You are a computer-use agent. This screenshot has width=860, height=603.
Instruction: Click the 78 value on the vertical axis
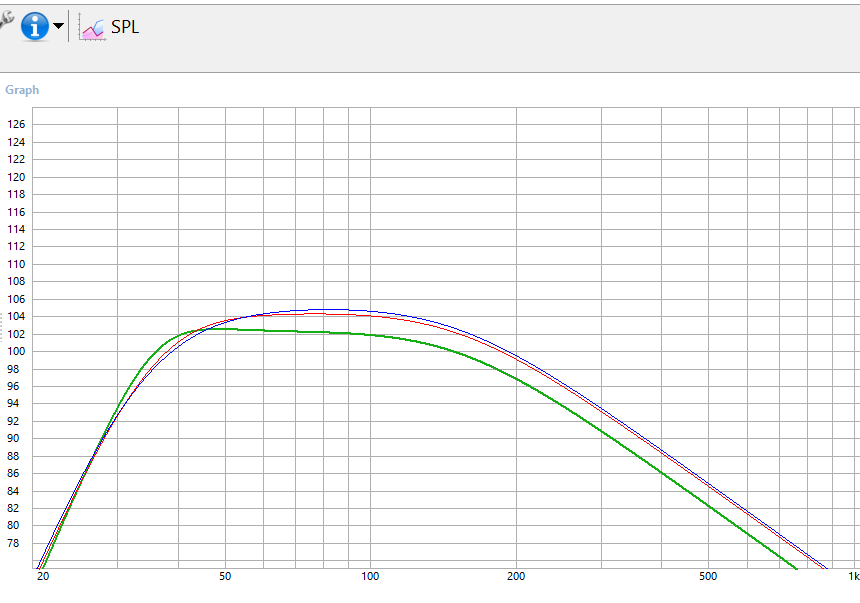[x=13, y=543]
